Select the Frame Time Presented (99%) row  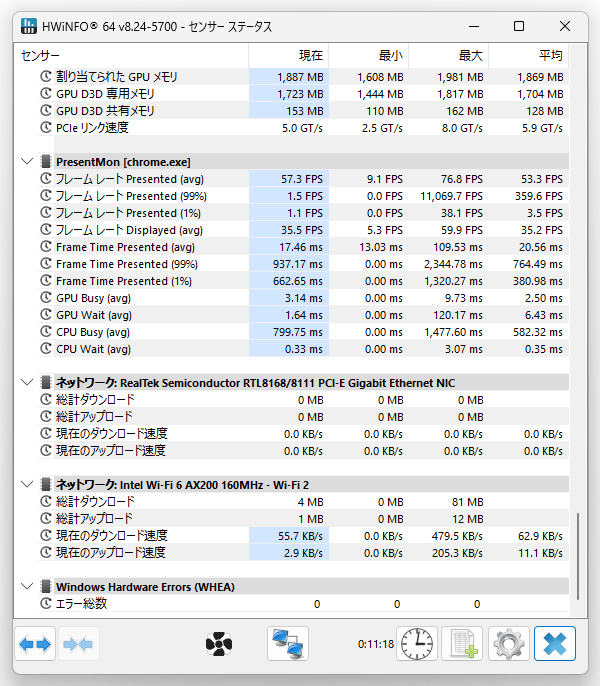tap(303, 264)
